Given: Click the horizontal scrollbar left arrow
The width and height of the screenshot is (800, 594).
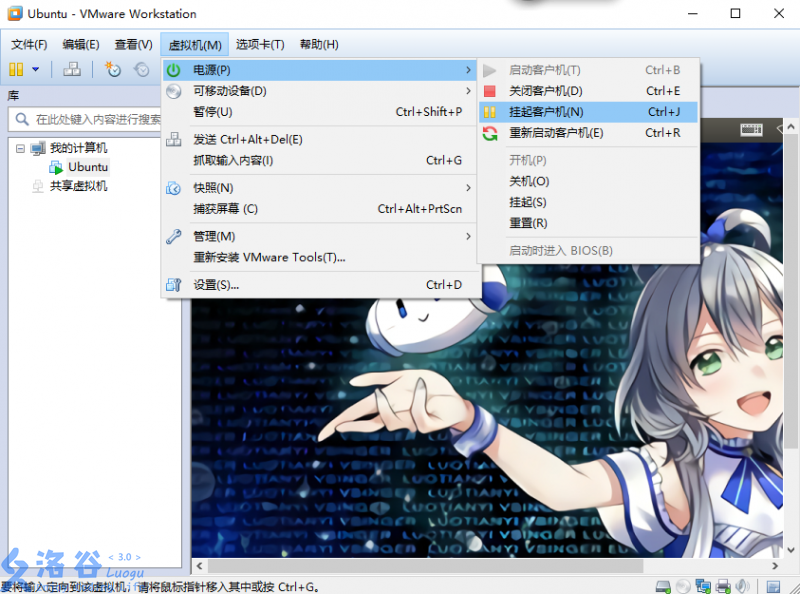Looking at the screenshot, I should click(199, 566).
